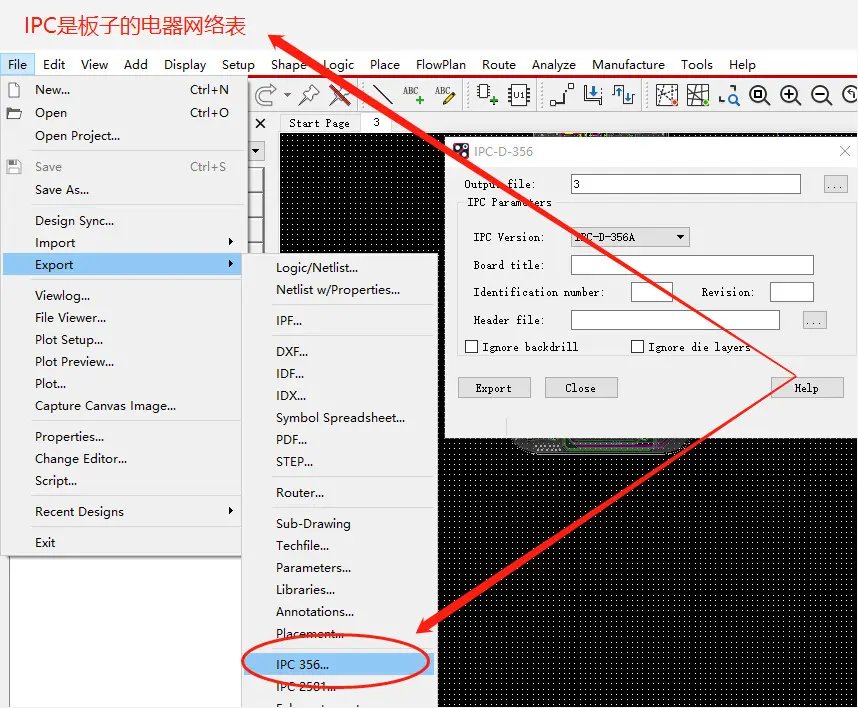Click the Redo arrow icon in toolbar
This screenshot has height=708, width=858.
coord(266,95)
